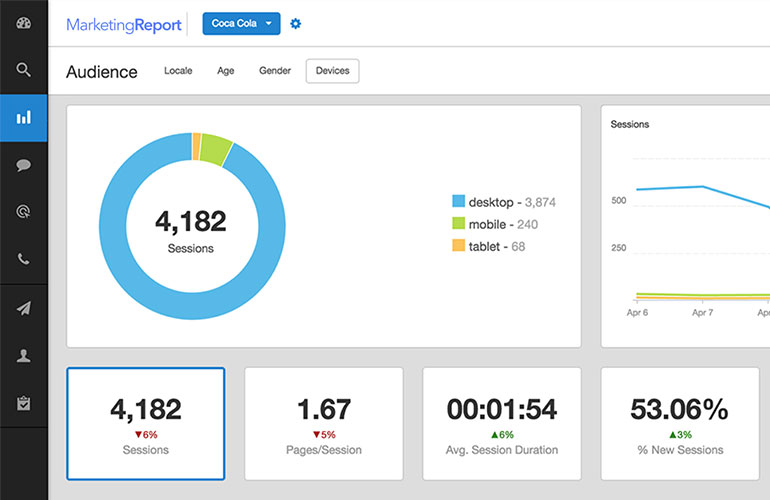Screen dimensions: 770x500
Task: Click the Avg. Session Duration card
Action: pos(502,424)
